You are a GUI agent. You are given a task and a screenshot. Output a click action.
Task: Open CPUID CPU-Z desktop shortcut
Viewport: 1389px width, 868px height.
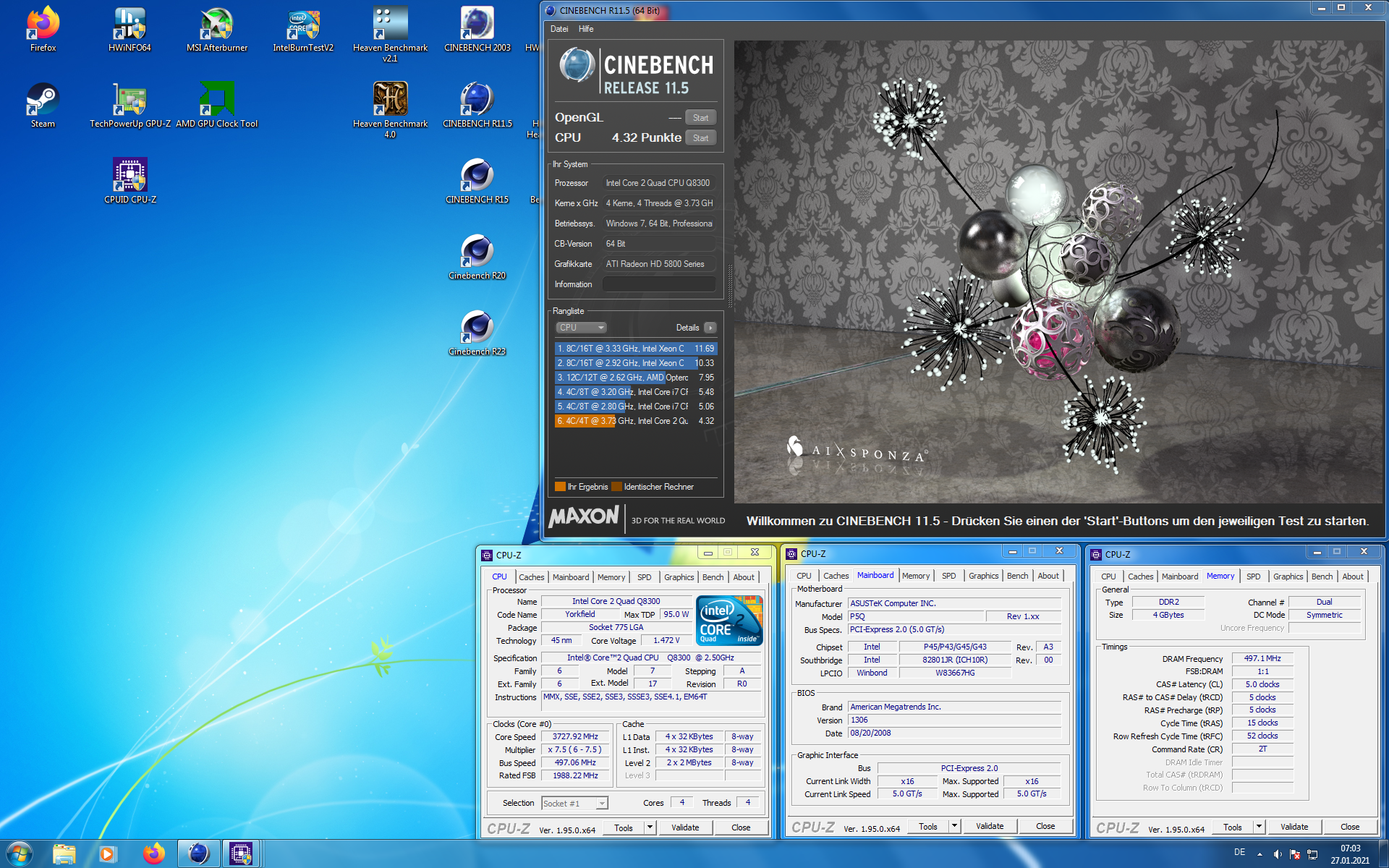pyautogui.click(x=130, y=181)
